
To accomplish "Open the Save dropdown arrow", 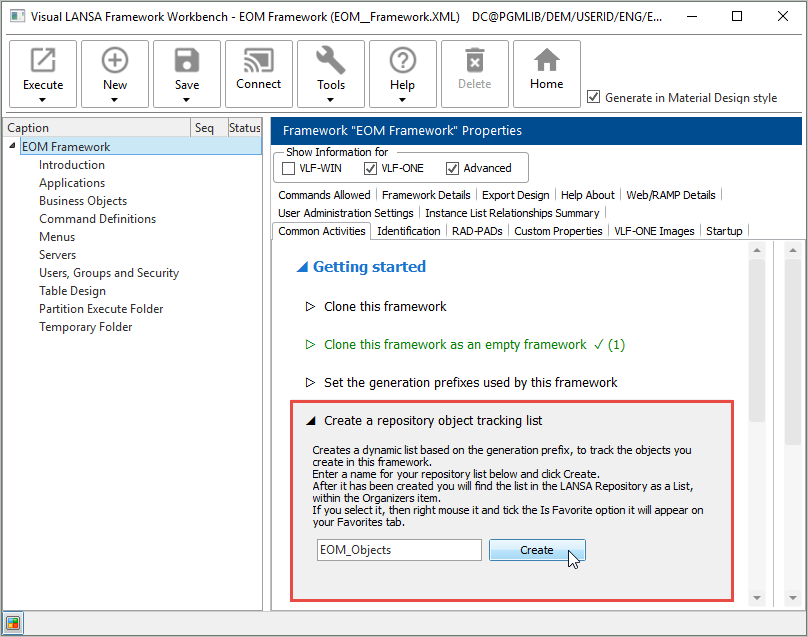I will tap(187, 99).
